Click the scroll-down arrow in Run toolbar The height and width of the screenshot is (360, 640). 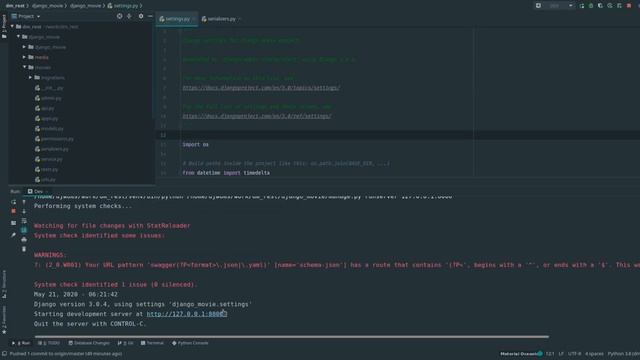pos(24,211)
